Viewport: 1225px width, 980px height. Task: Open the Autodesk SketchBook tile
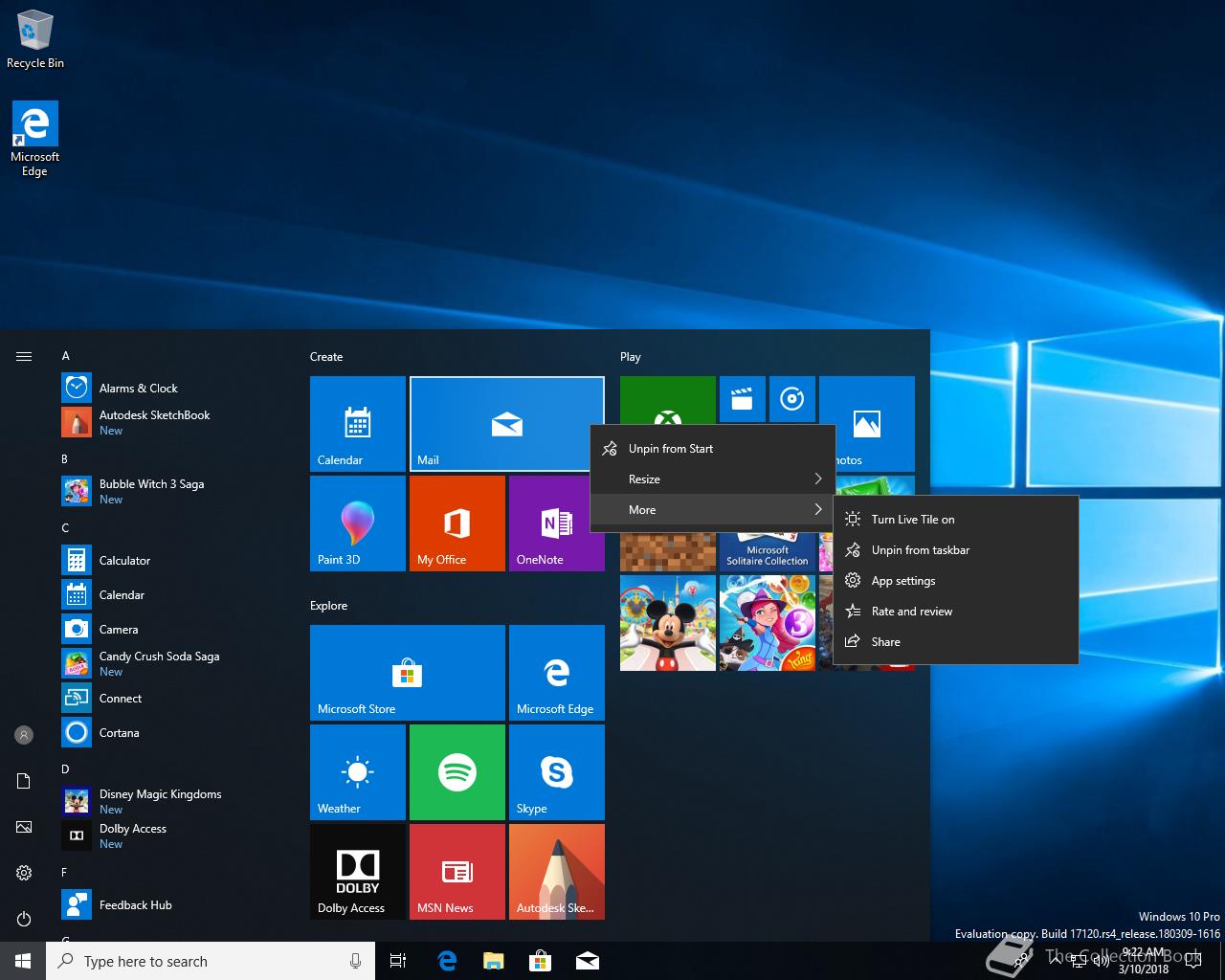[x=557, y=872]
